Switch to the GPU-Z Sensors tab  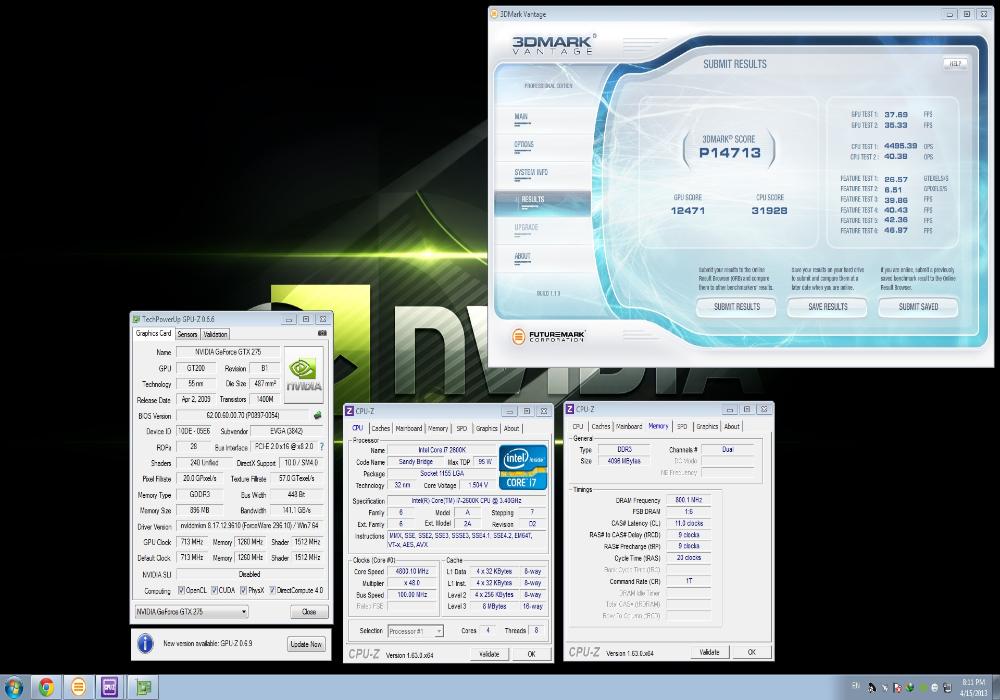pos(188,334)
